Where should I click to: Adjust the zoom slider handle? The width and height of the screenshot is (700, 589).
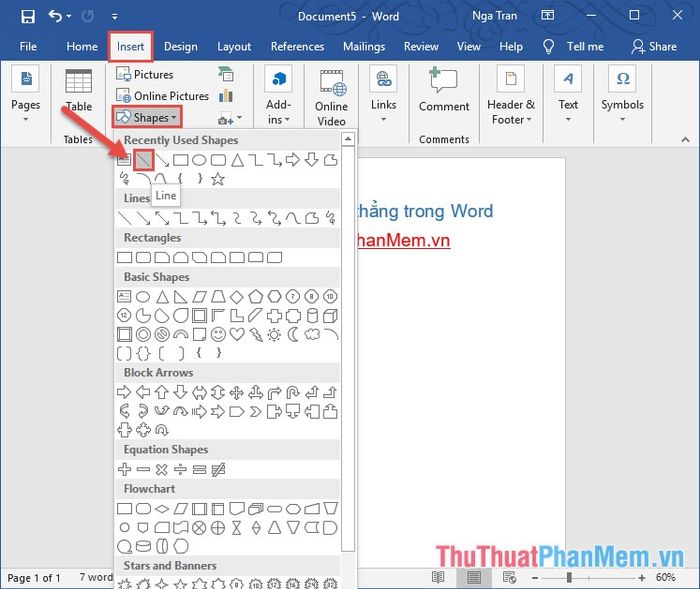(569, 577)
